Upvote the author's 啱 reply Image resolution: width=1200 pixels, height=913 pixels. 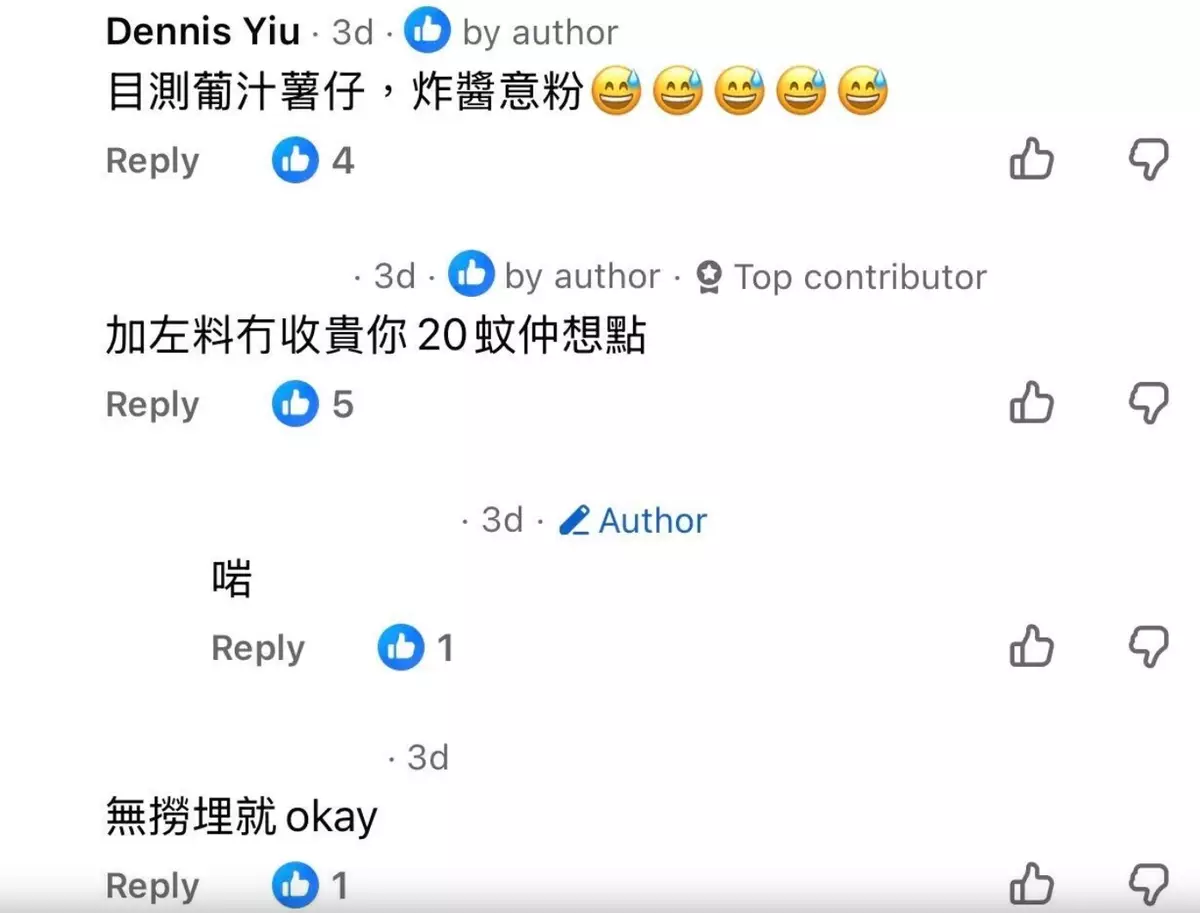click(1031, 646)
